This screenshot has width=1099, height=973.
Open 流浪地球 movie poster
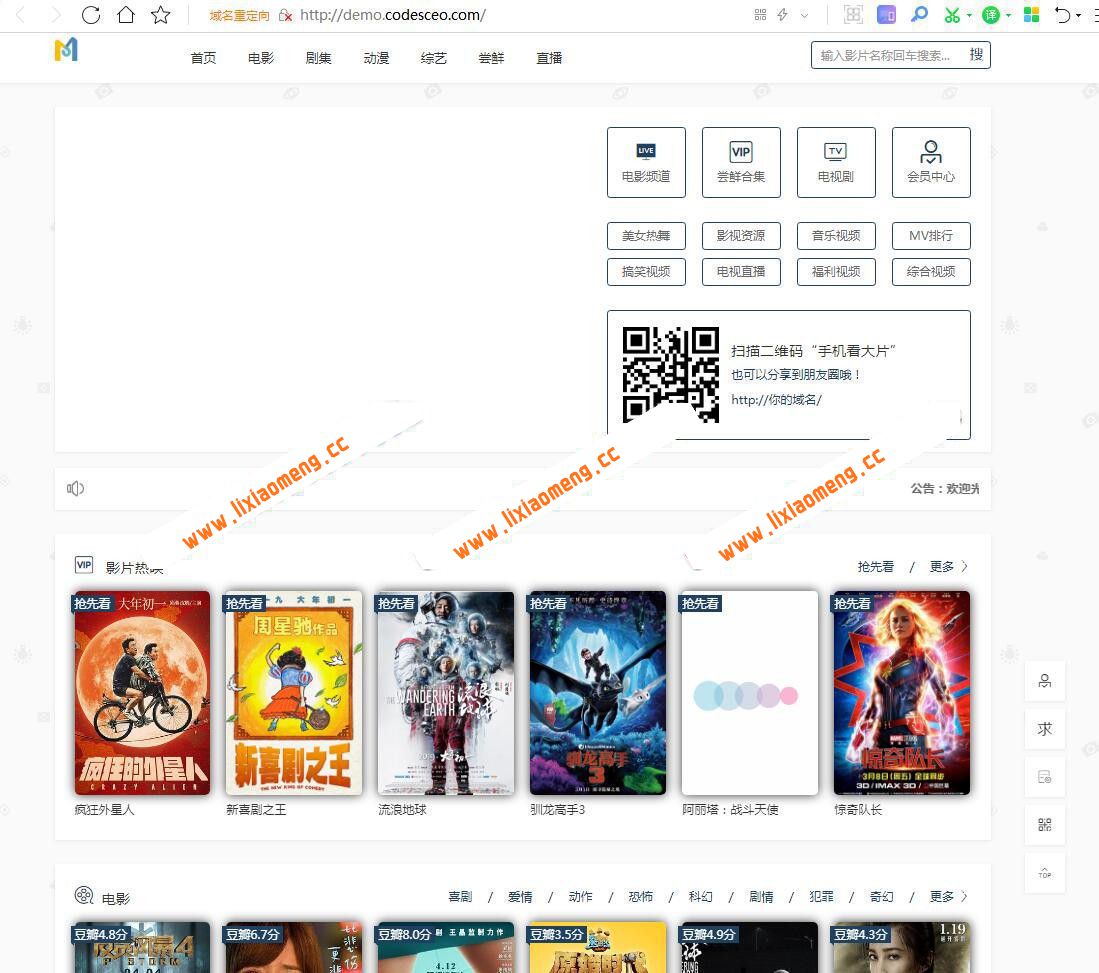click(x=446, y=693)
